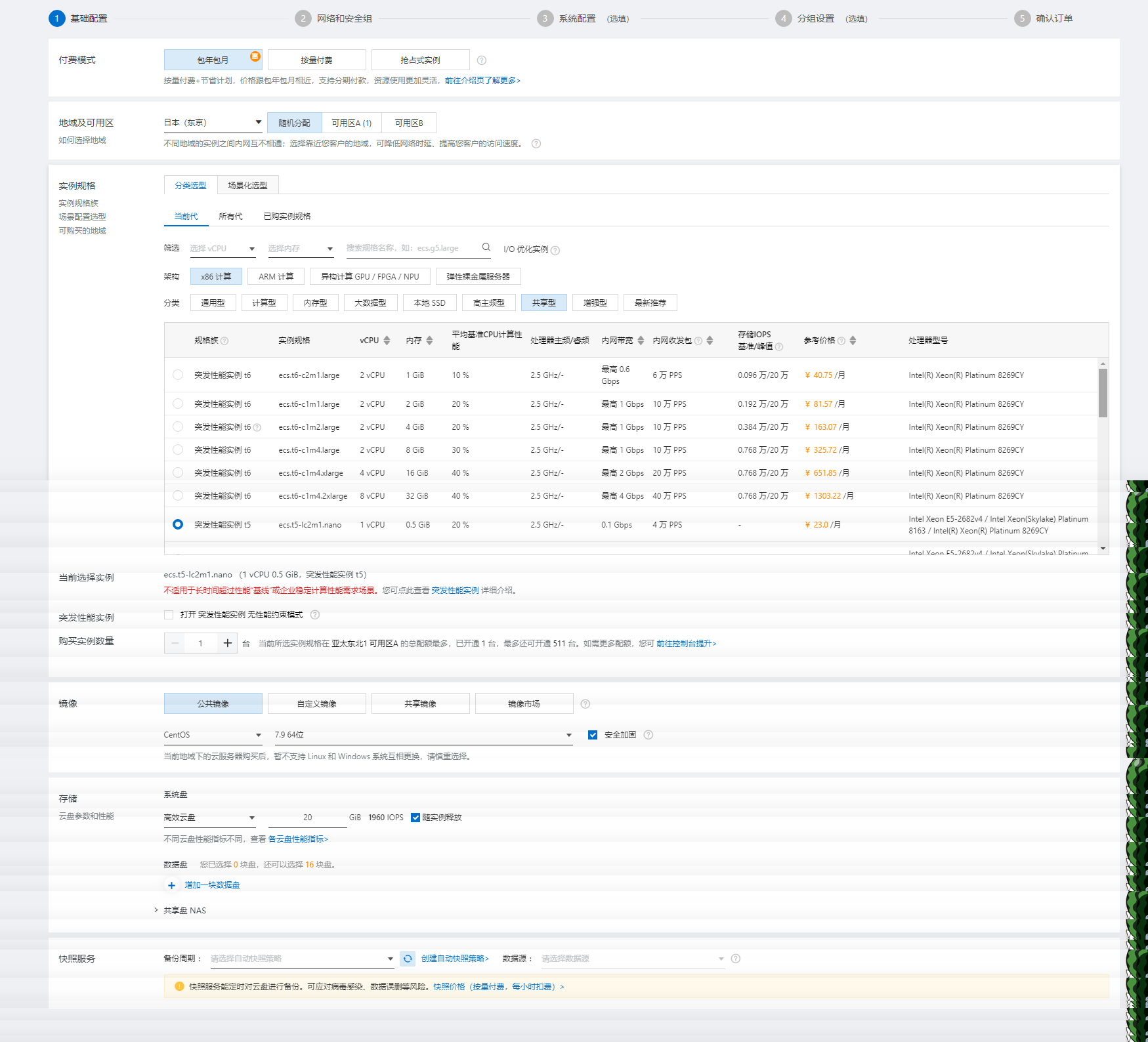Click instance table vertical scrollbar
This screenshot has width=1148, height=1042.
coord(1103,392)
